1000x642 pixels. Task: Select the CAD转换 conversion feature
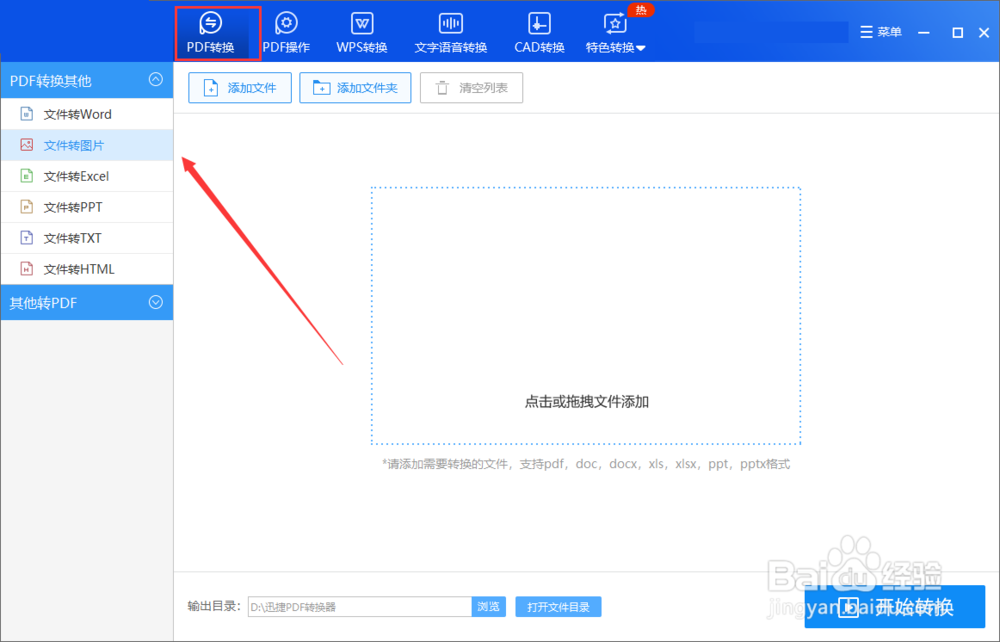point(538,30)
